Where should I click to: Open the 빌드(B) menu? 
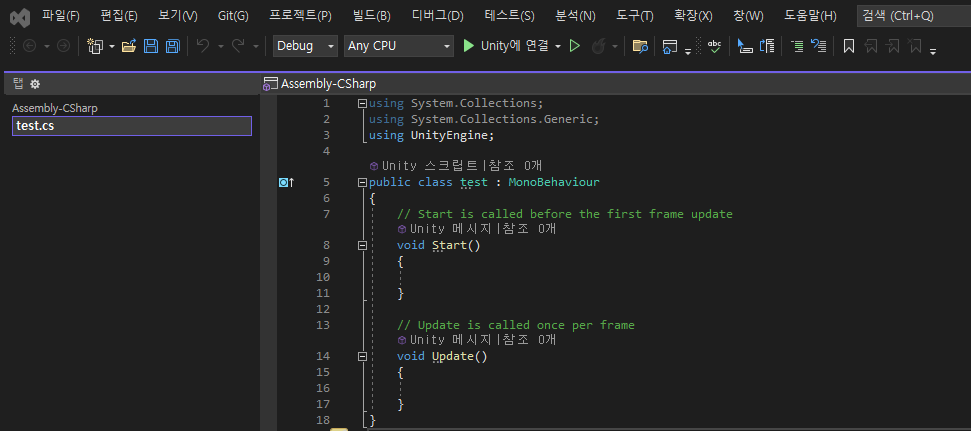[x=372, y=16]
